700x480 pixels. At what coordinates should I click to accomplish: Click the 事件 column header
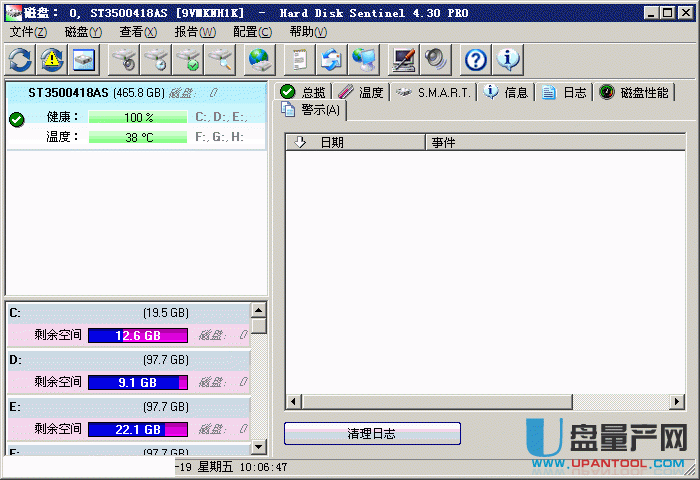[443, 143]
